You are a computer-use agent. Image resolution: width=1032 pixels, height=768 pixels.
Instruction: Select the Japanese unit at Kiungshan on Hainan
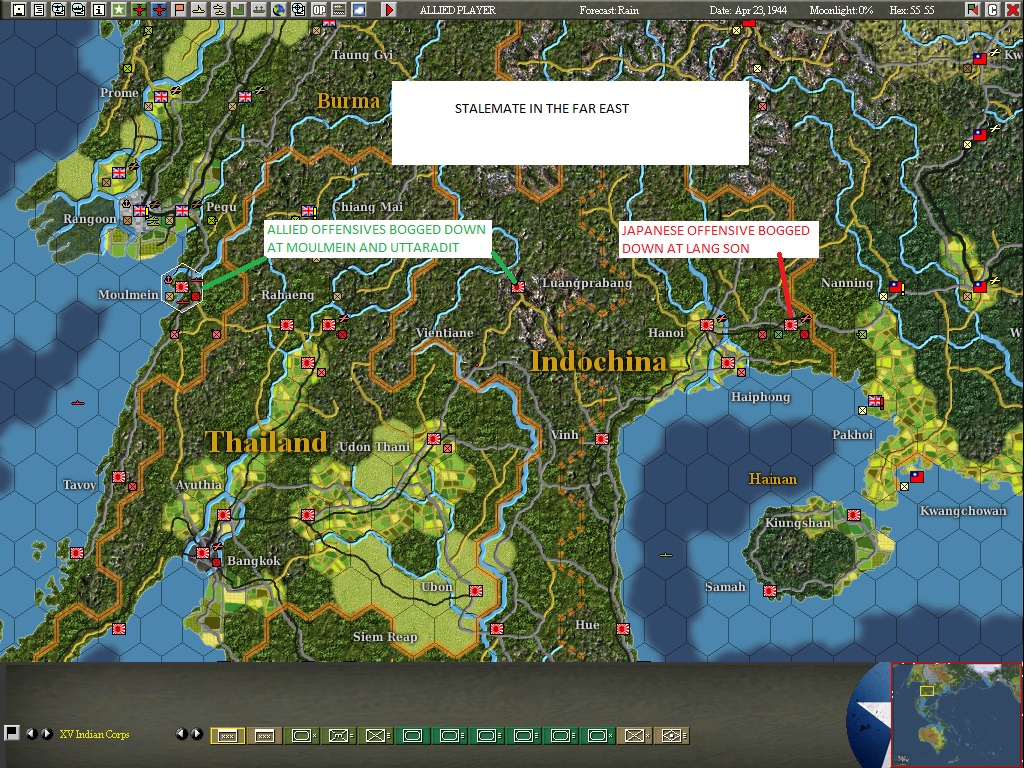(x=854, y=515)
